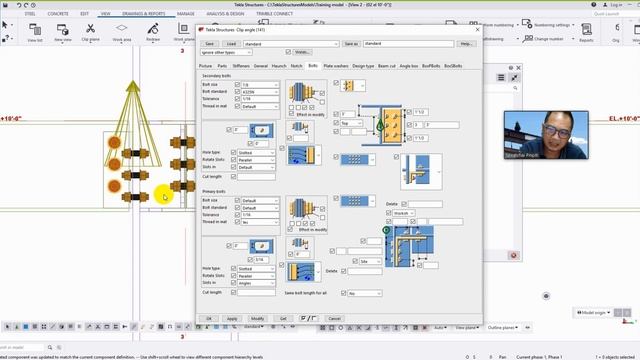Toggle Same bolt length for all checkbox
Image resolution: width=640 pixels, height=360 pixels.
[343, 293]
